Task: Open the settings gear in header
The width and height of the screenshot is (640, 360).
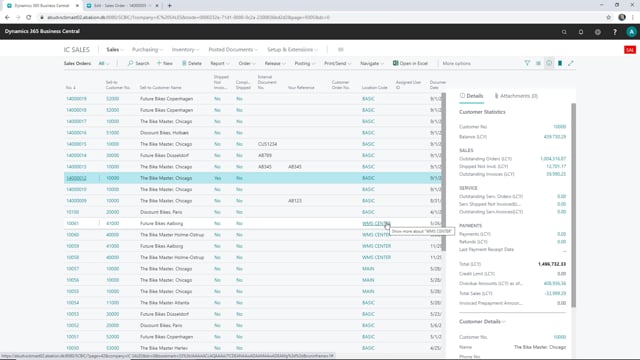Action: [598, 32]
